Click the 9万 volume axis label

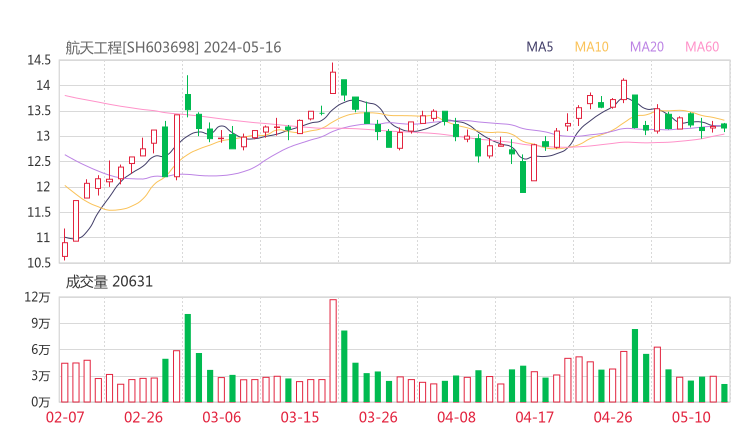coord(41,323)
